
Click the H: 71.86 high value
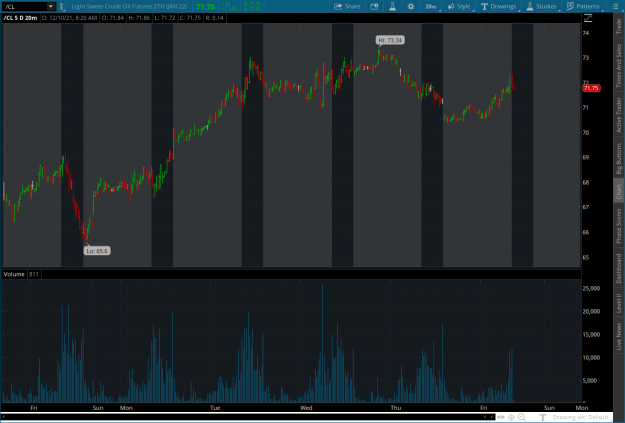tap(139, 18)
